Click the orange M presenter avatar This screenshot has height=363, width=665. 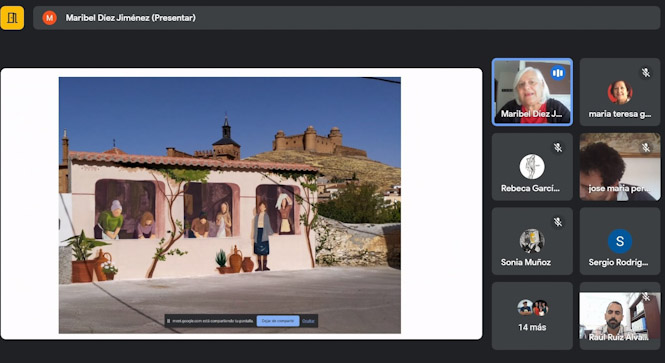(x=49, y=18)
